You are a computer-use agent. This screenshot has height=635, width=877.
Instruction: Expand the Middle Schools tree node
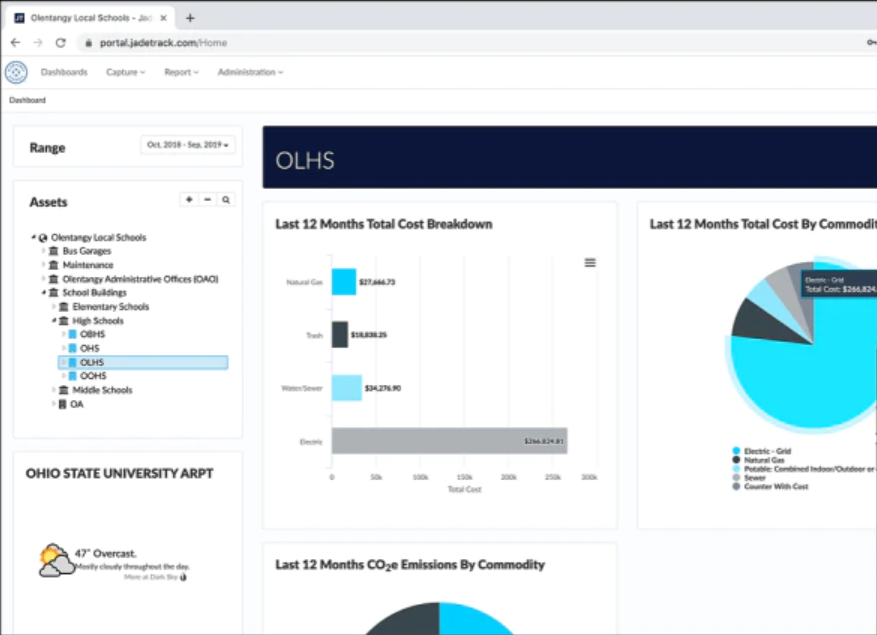(x=54, y=390)
